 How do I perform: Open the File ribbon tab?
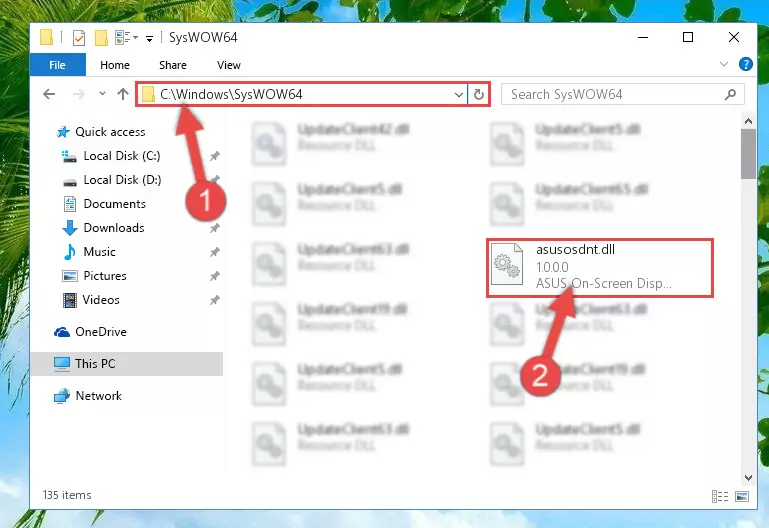coord(57,65)
